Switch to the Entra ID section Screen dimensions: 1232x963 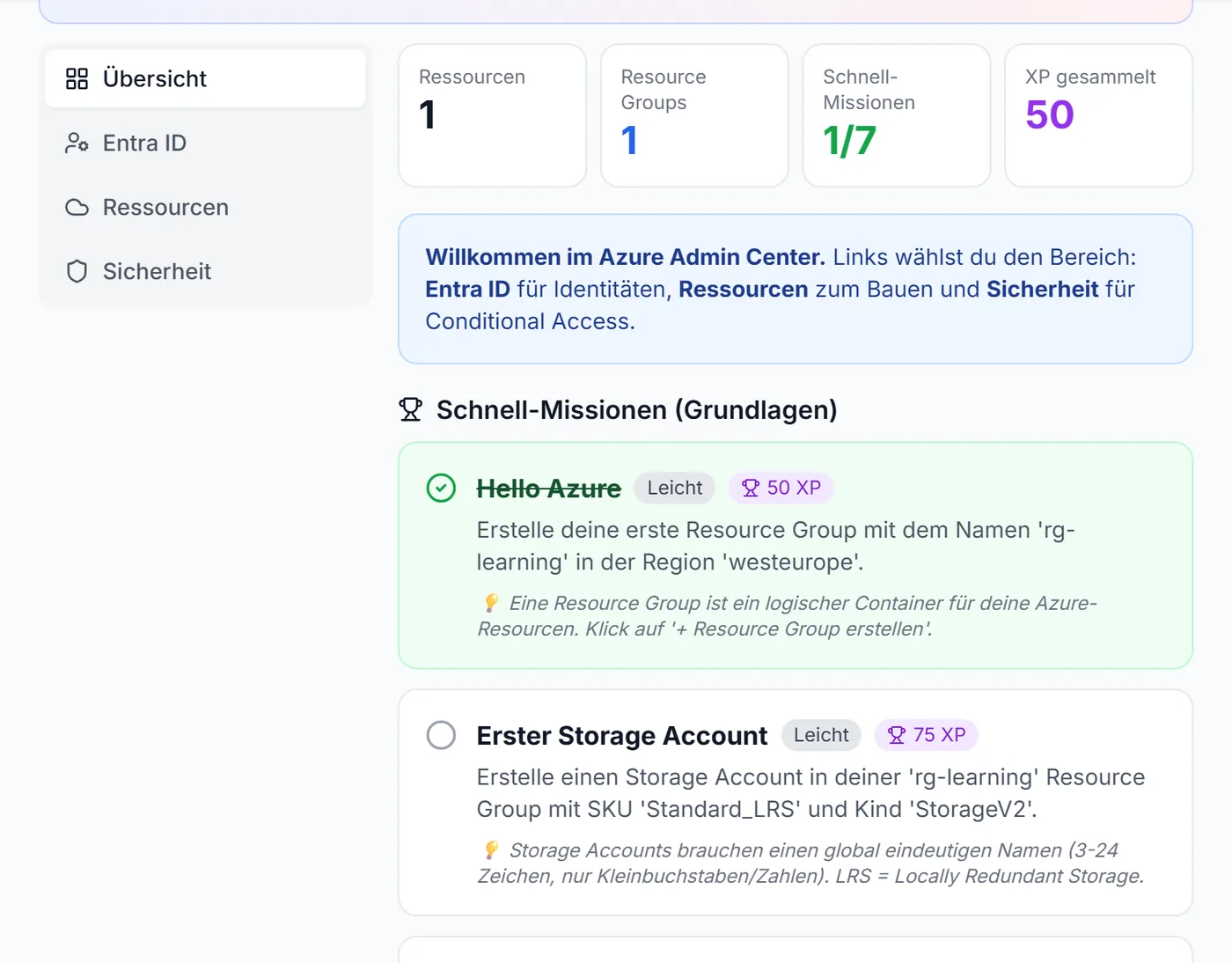click(205, 143)
